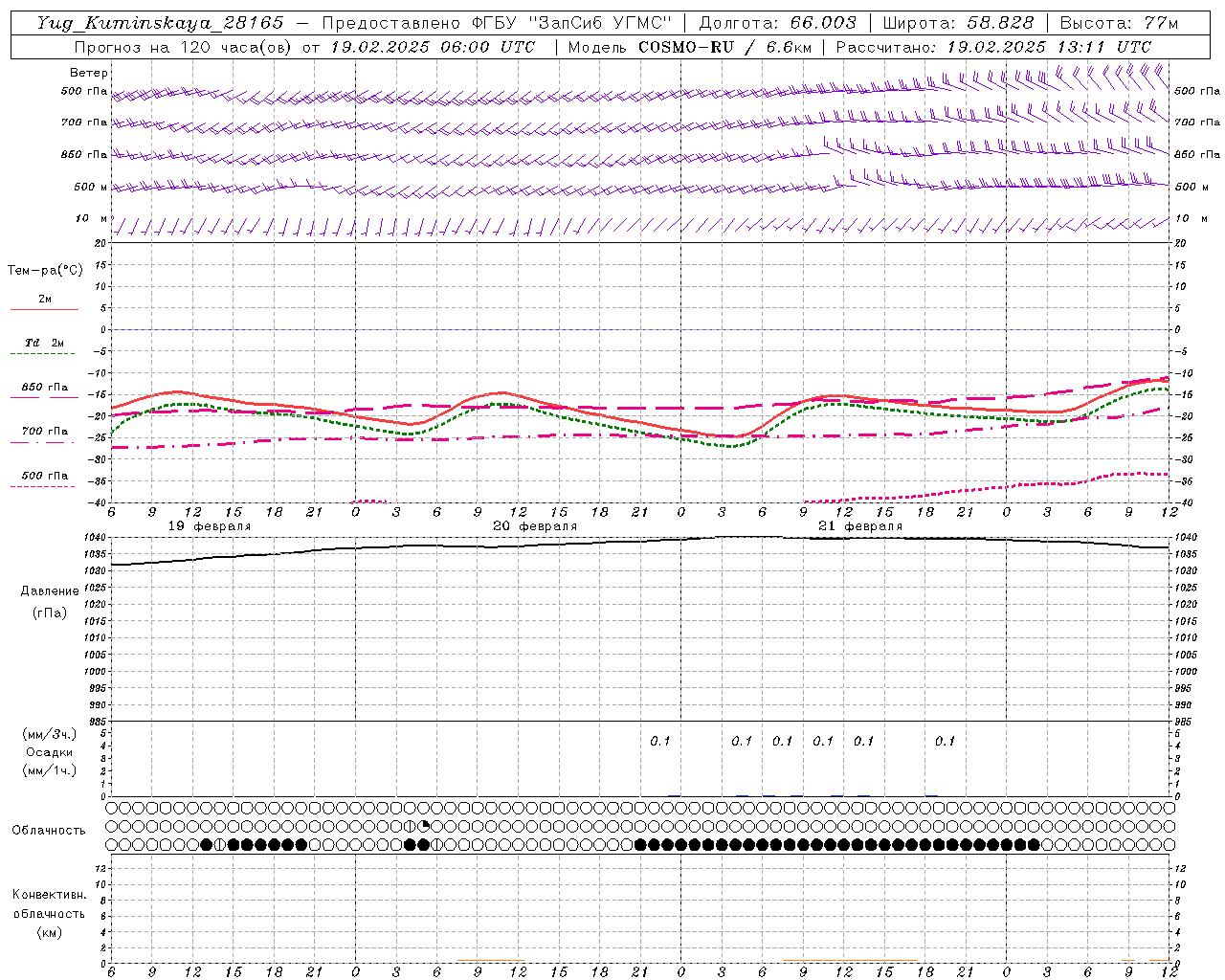The image size is (1225, 980).
Task: Click the 500 гПа temperature legend label
Action: (44, 476)
